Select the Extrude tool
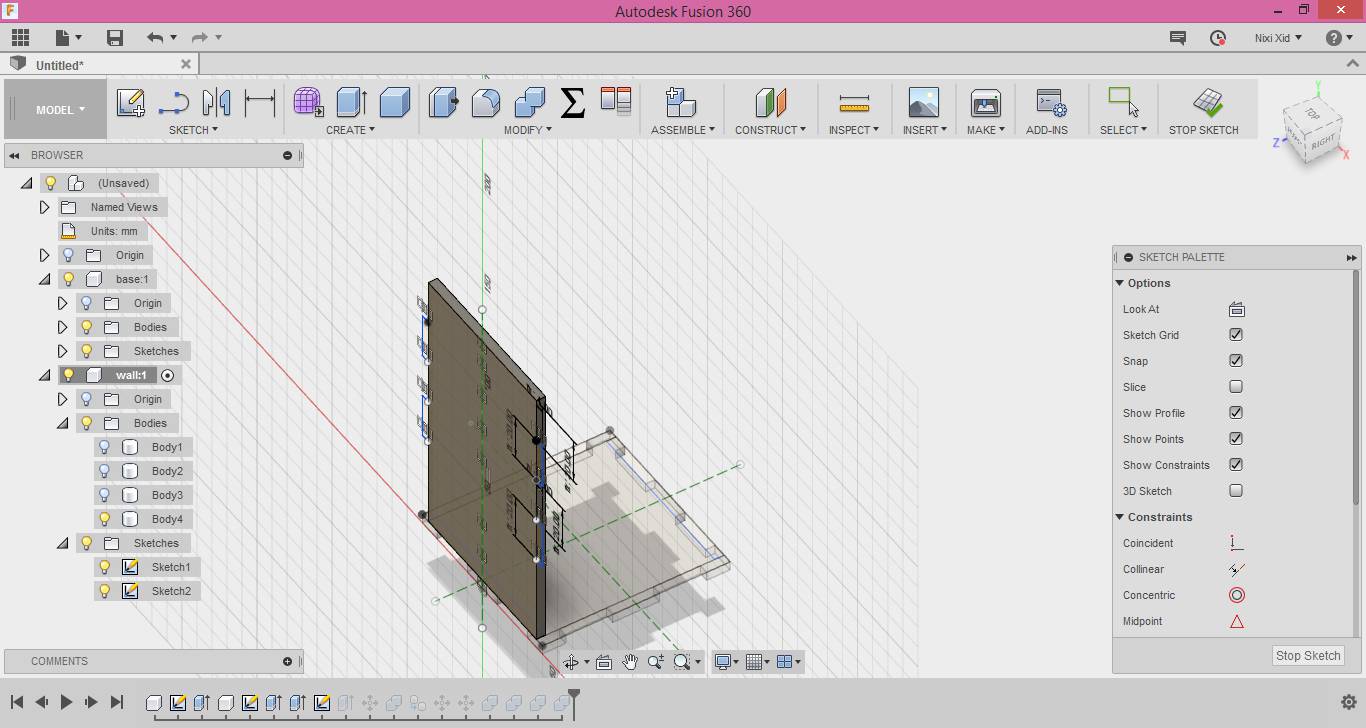1366x728 pixels. coord(351,102)
